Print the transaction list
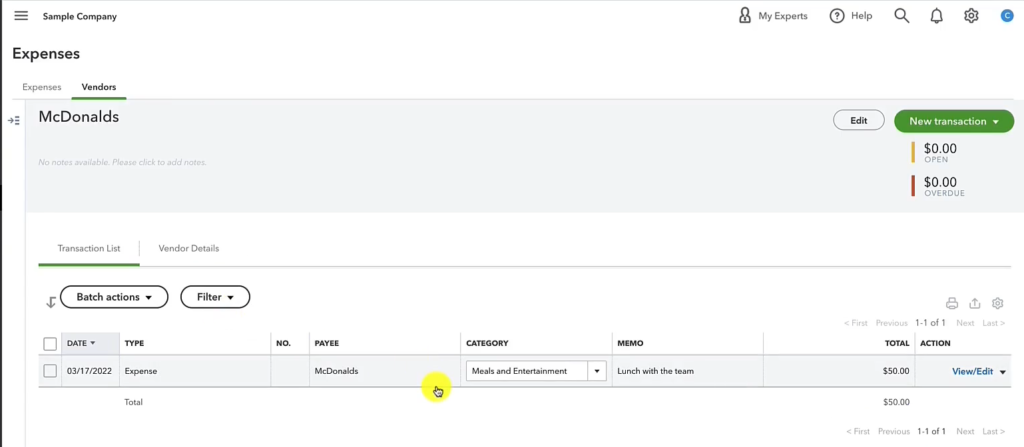1024x447 pixels. [x=952, y=303]
